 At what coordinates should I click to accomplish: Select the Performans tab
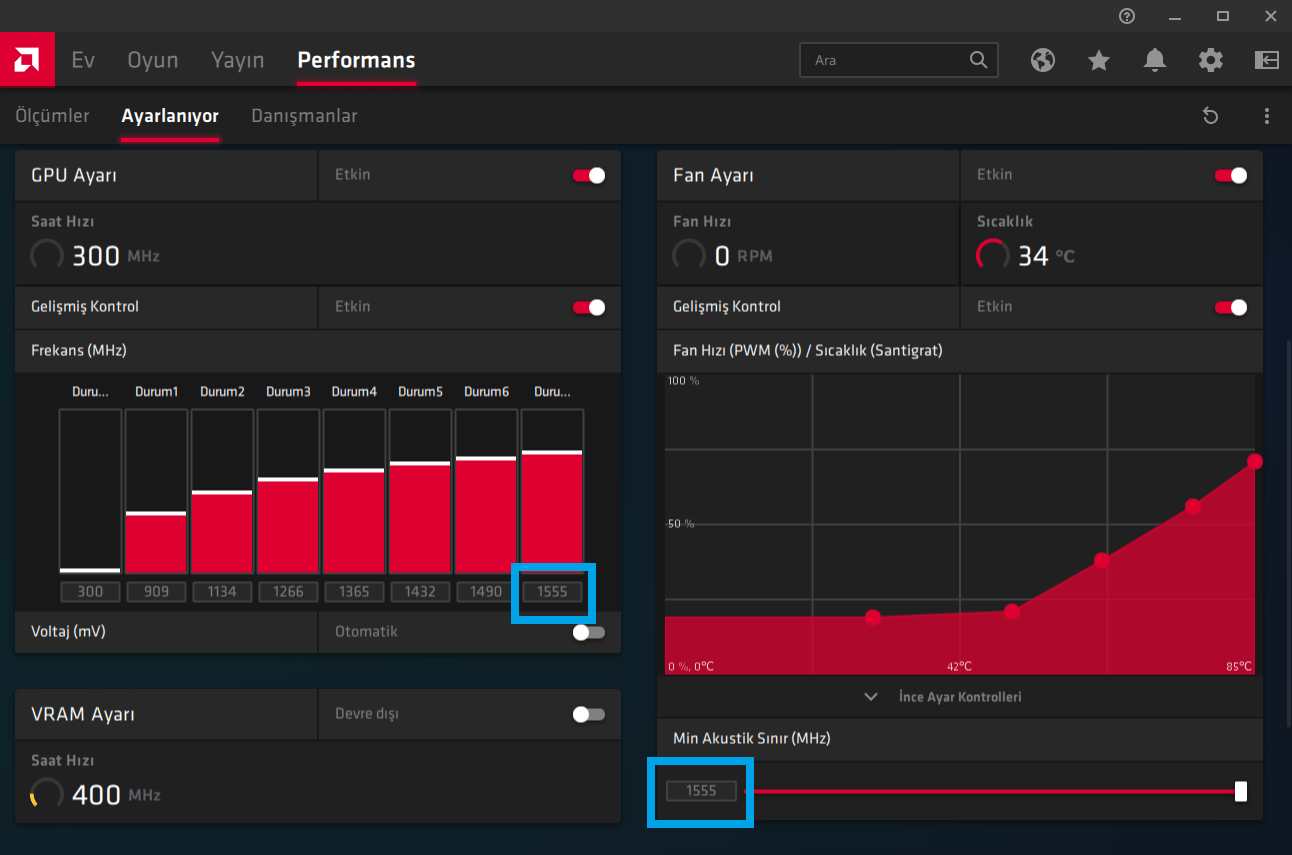(x=356, y=60)
